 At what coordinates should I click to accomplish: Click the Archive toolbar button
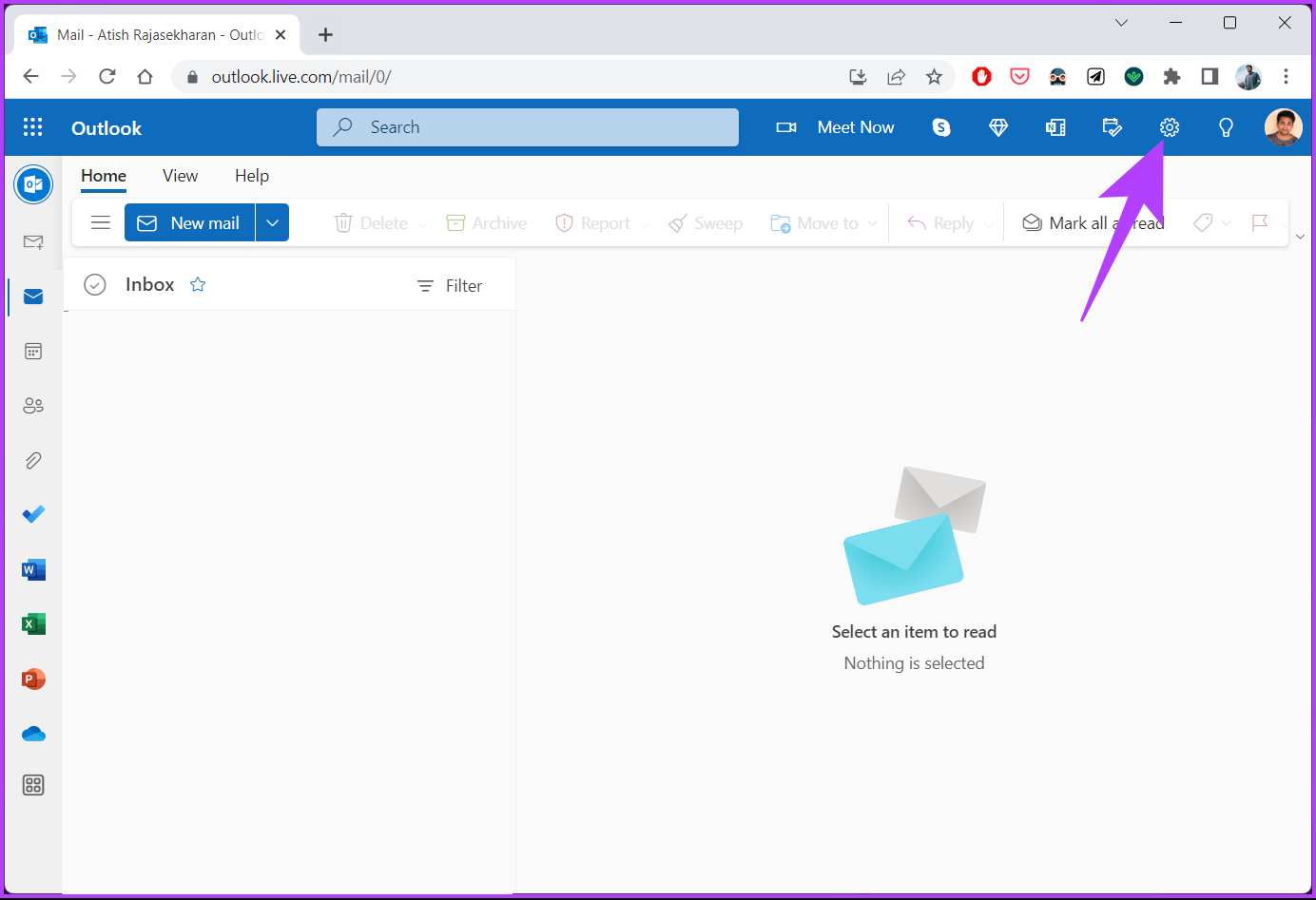[486, 222]
